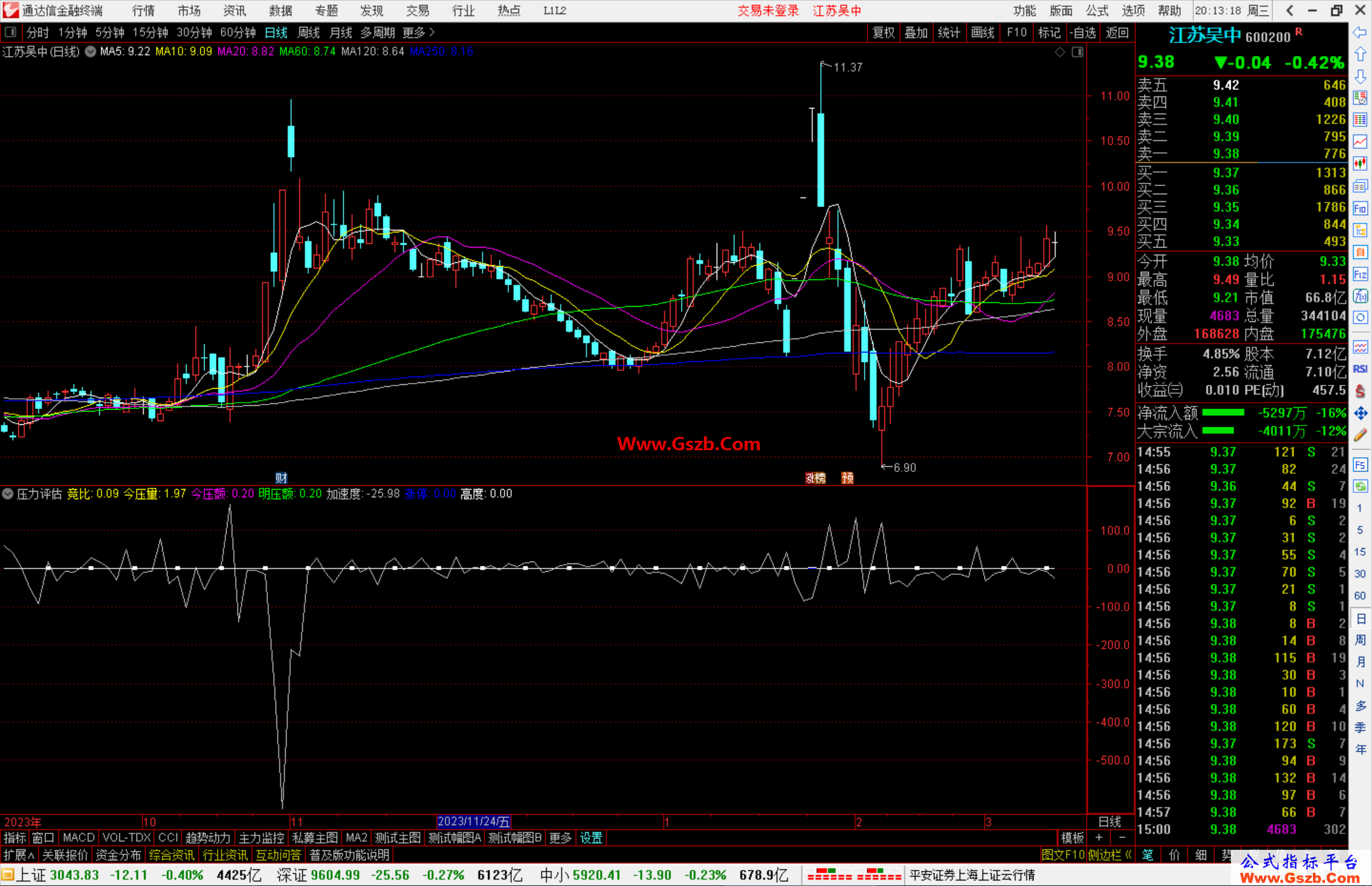This screenshot has width=1372, height=886.
Task: Click the wavy lines indicator icon
Action: [x=1360, y=347]
